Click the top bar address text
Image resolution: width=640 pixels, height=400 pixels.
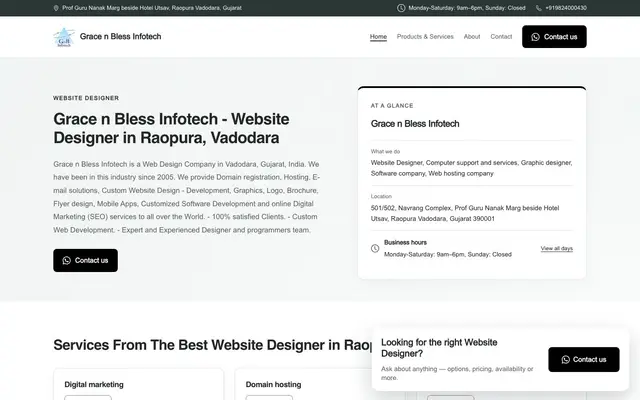tap(152, 8)
